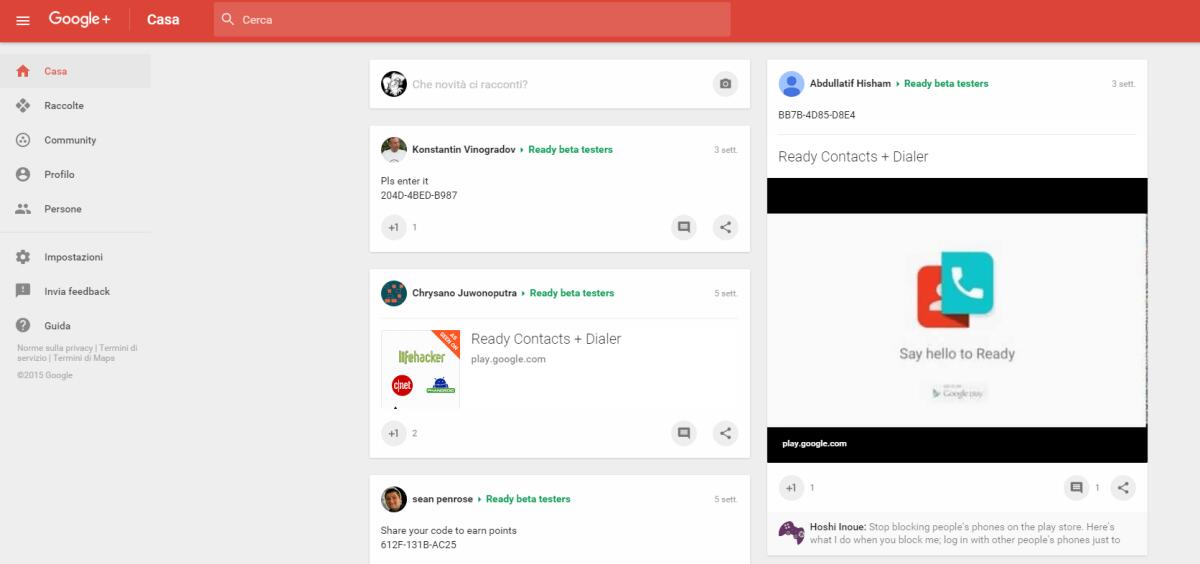Viewport: 1200px width, 564px height.
Task: Click the code text 612F-131B-AC25
Action: pyautogui.click(x=419, y=545)
